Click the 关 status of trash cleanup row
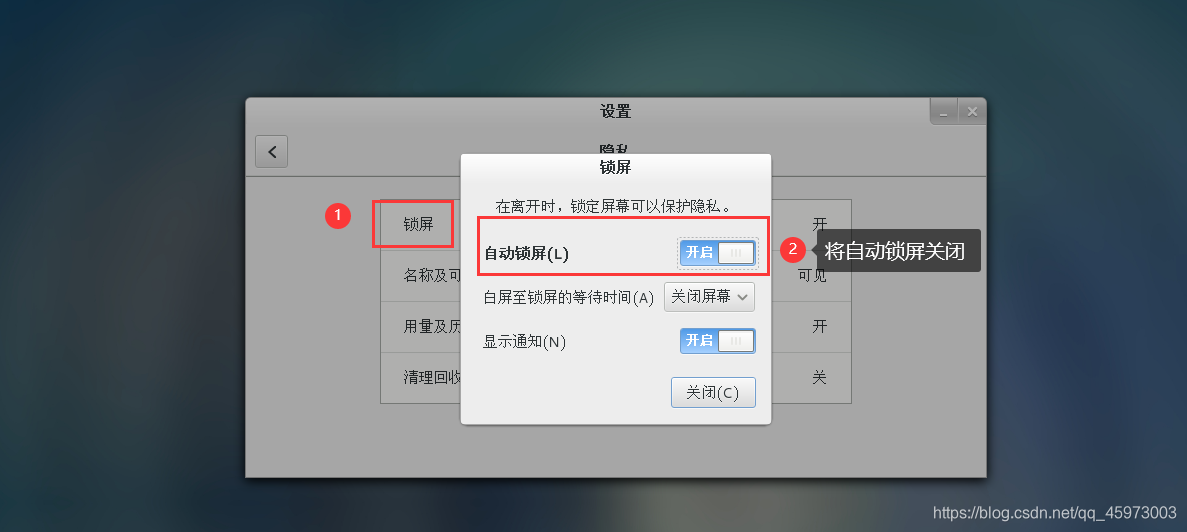This screenshot has height=532, width=1187. click(x=819, y=377)
